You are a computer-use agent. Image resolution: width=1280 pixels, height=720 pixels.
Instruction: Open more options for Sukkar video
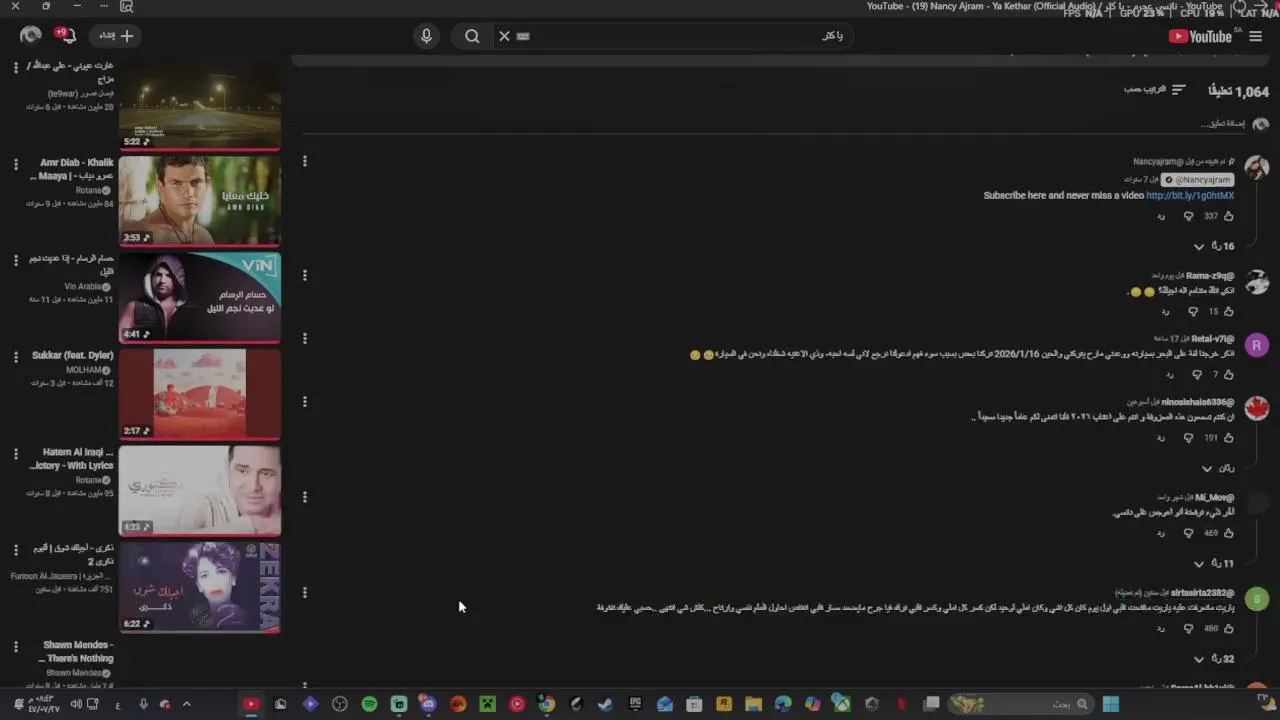point(15,356)
